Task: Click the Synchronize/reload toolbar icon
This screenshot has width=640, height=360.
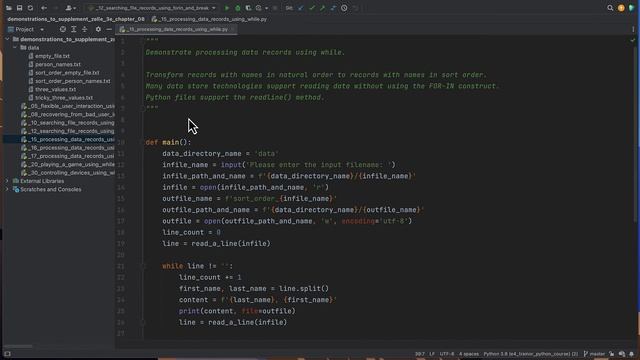Action: pyautogui.click(x=30, y=8)
